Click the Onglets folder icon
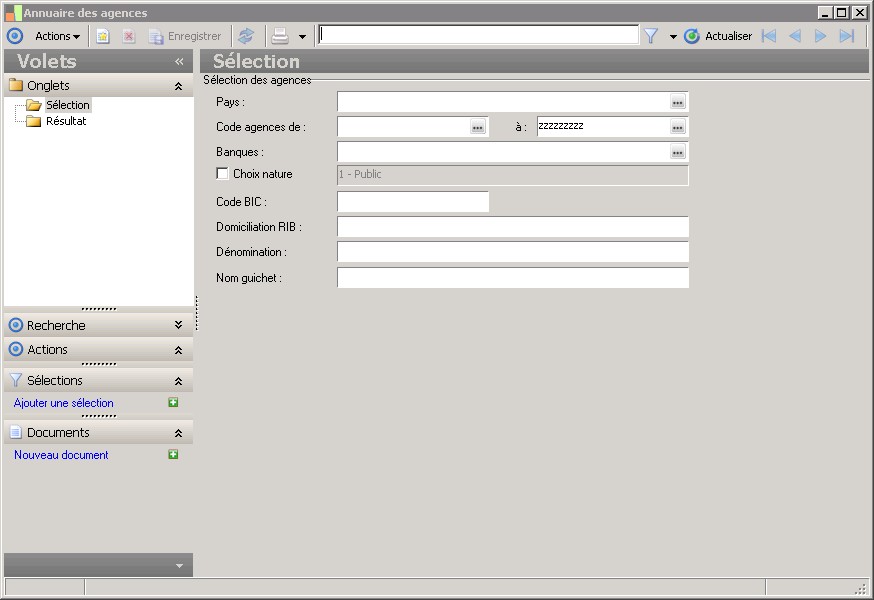874x600 pixels. pos(16,85)
